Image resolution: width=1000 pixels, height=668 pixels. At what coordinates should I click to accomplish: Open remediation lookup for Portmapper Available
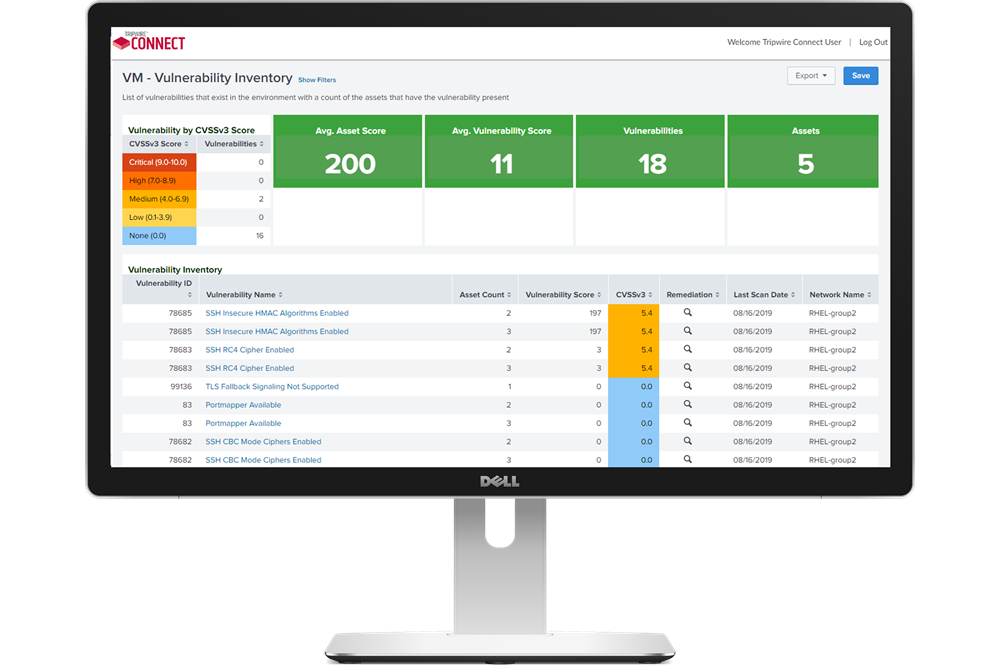pyautogui.click(x=686, y=404)
